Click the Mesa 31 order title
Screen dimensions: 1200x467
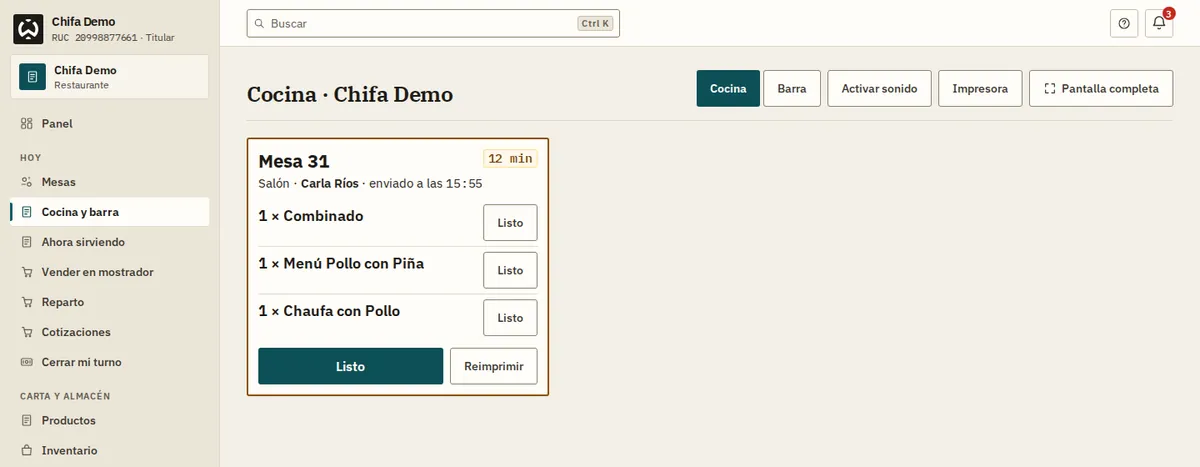coord(294,161)
